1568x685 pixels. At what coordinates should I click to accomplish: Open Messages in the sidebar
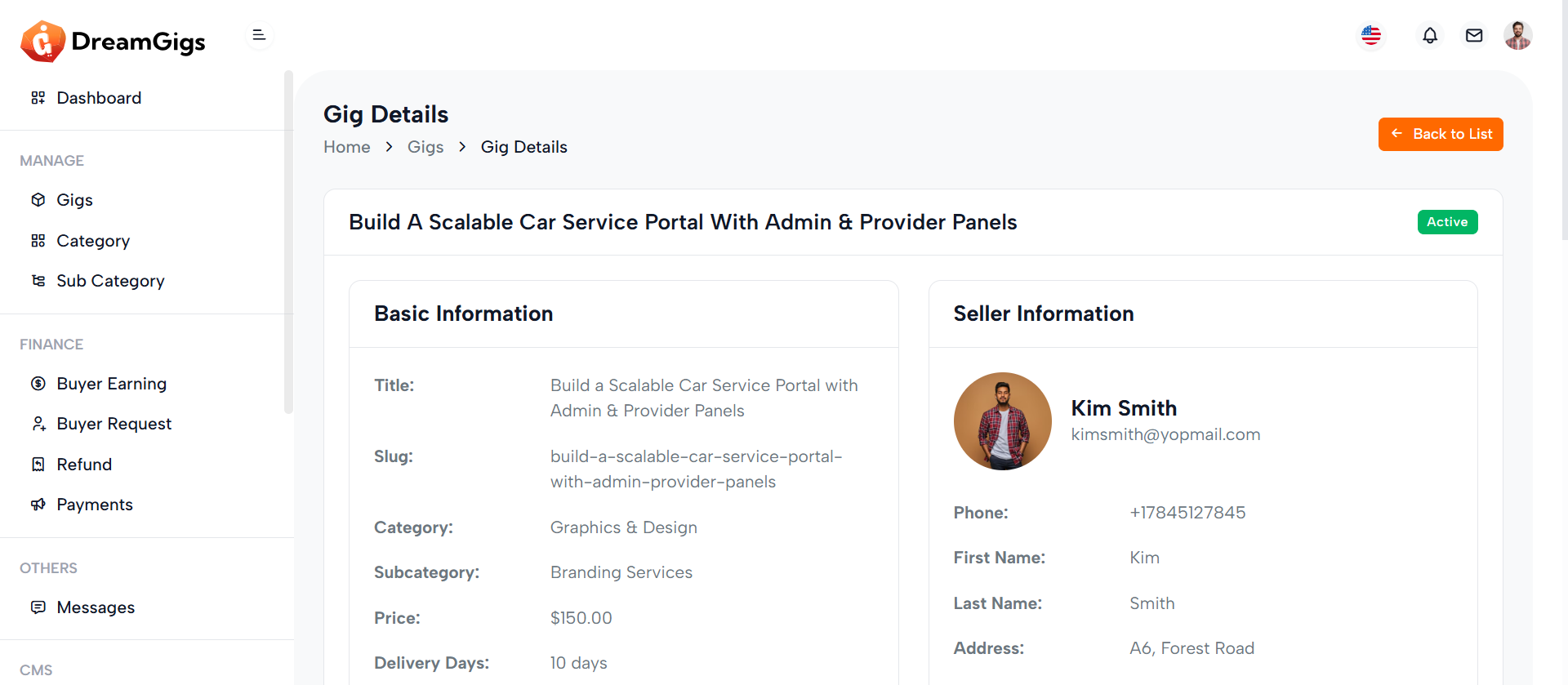click(96, 607)
